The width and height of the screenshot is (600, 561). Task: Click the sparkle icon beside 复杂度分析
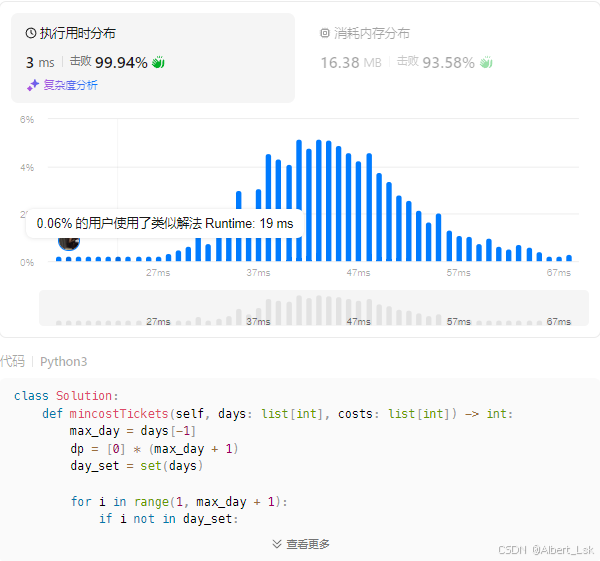coord(33,85)
